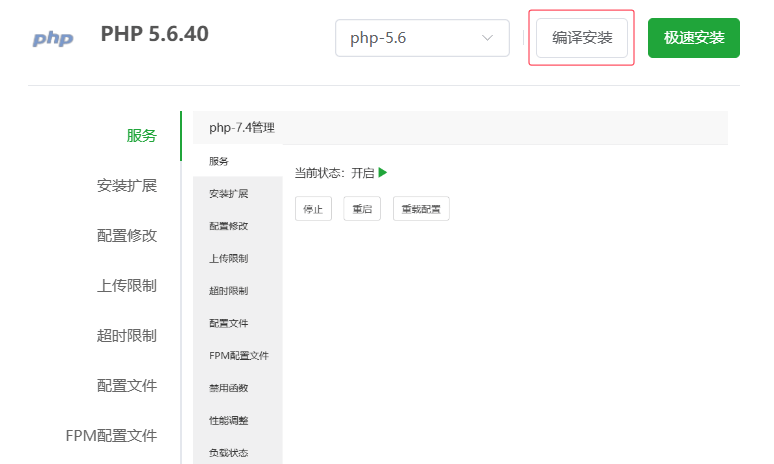Open 配置文件 in the large outer sidebar

coord(127,386)
